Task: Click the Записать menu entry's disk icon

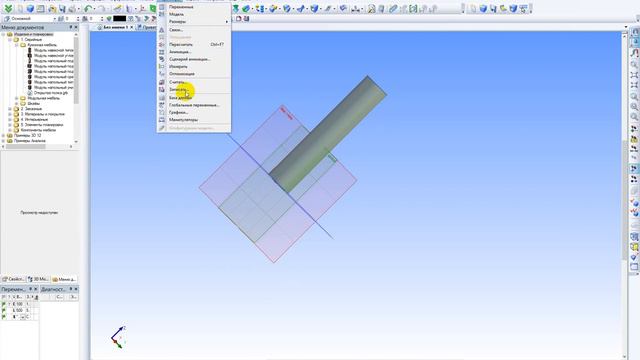Action: tap(162, 89)
